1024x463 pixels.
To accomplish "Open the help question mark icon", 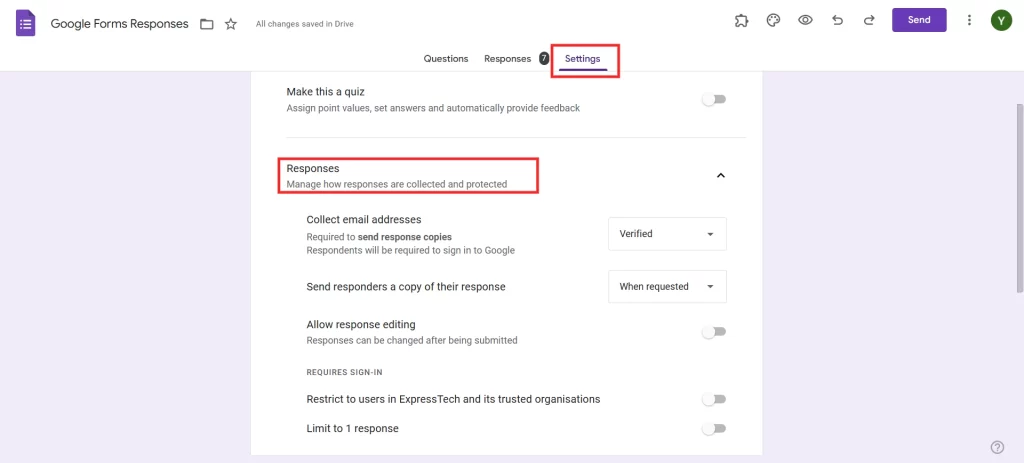I will point(996,447).
